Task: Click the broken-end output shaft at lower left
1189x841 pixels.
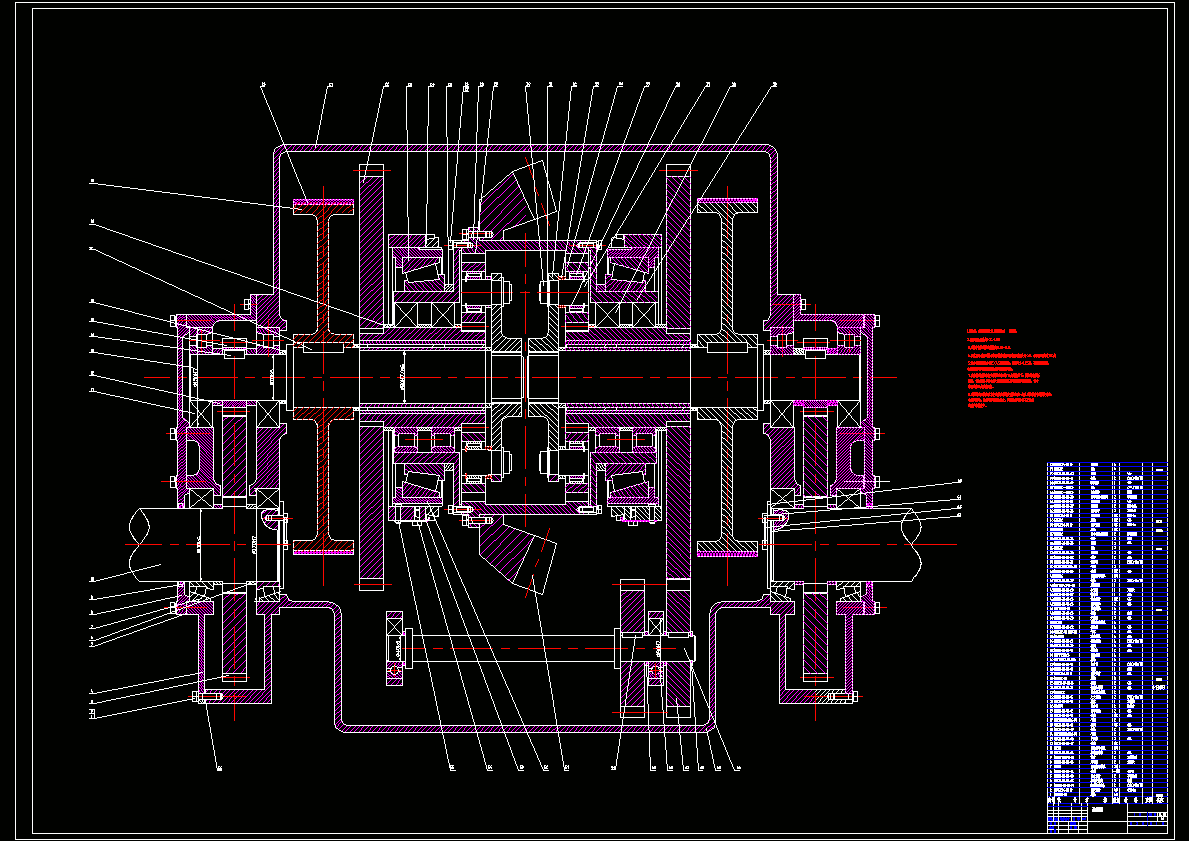Action: (203, 544)
